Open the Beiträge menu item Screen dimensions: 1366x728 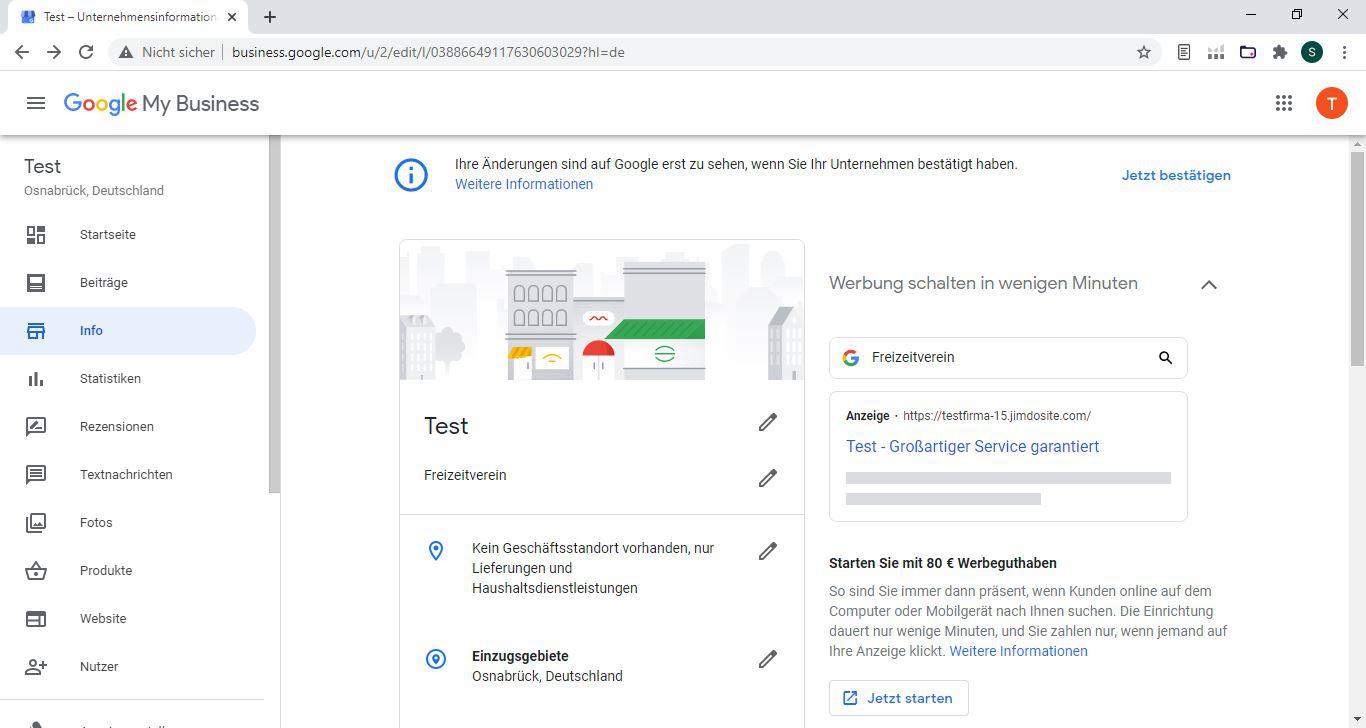tap(128, 283)
